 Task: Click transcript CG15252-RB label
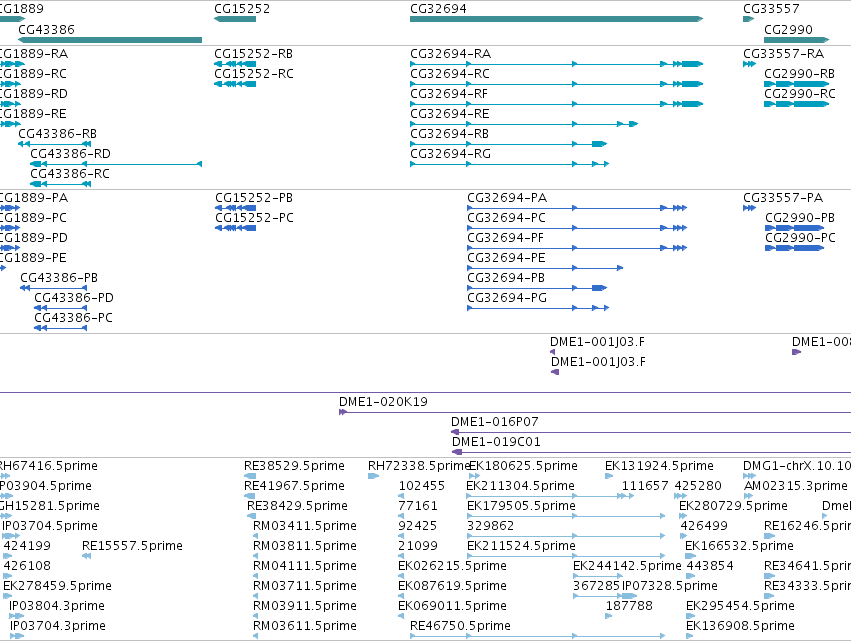click(x=253, y=54)
